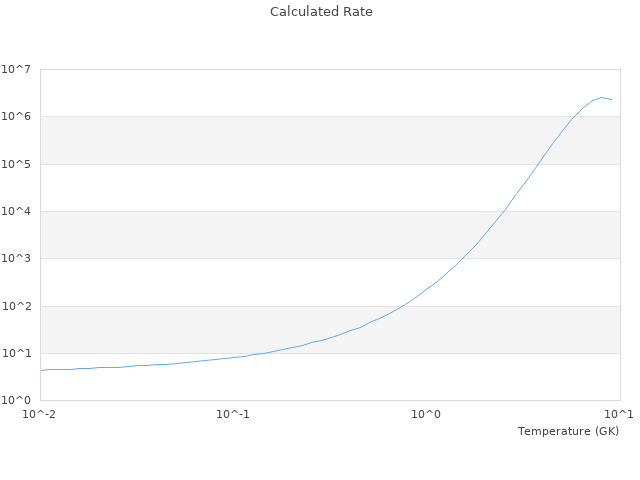This screenshot has height=480, width=640.
Task: Click the 10^1 label on the x-axis
Action: 618,414
